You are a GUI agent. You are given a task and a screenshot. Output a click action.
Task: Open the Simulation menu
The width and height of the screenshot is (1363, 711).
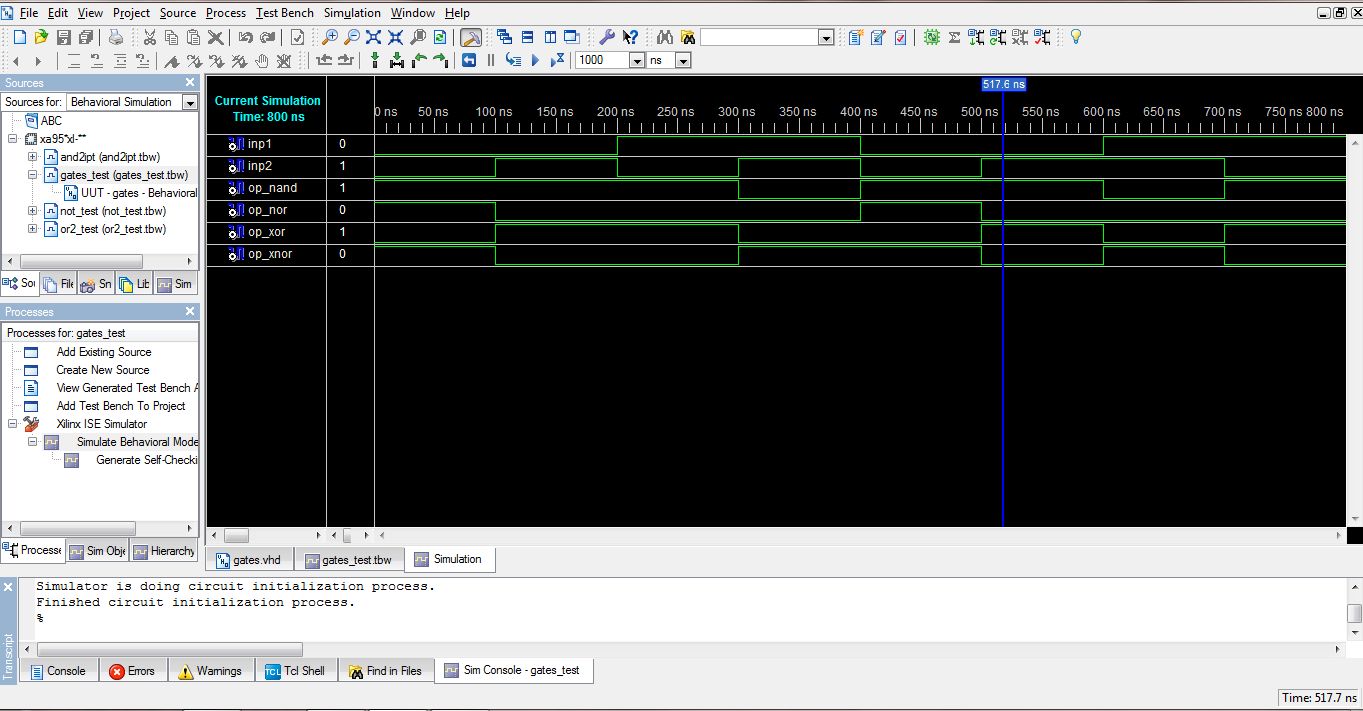352,13
